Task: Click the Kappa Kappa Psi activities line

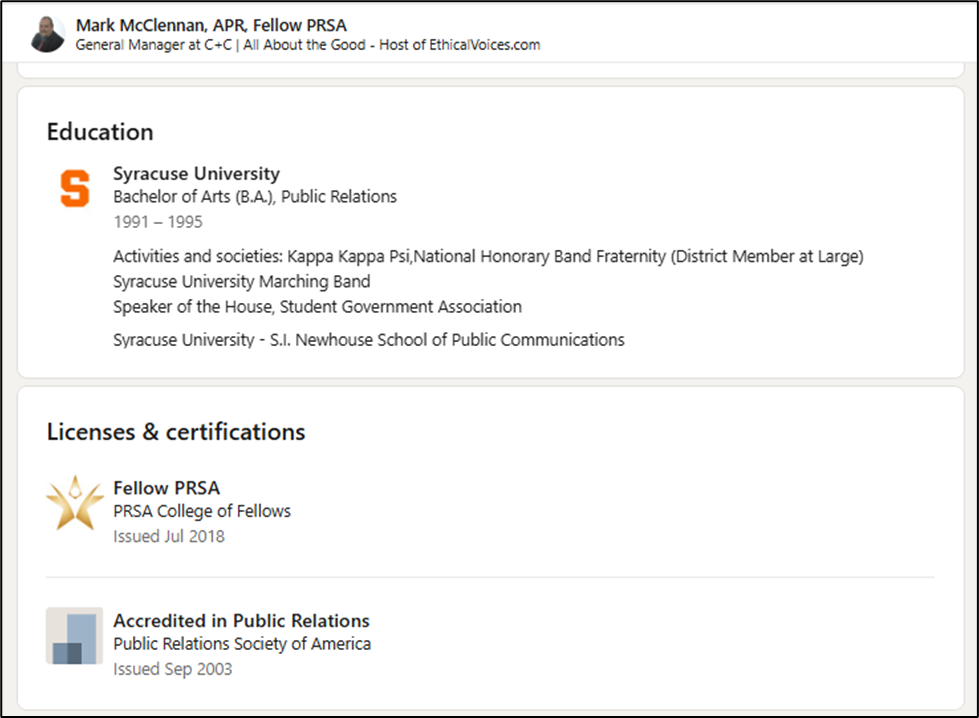Action: click(x=488, y=256)
